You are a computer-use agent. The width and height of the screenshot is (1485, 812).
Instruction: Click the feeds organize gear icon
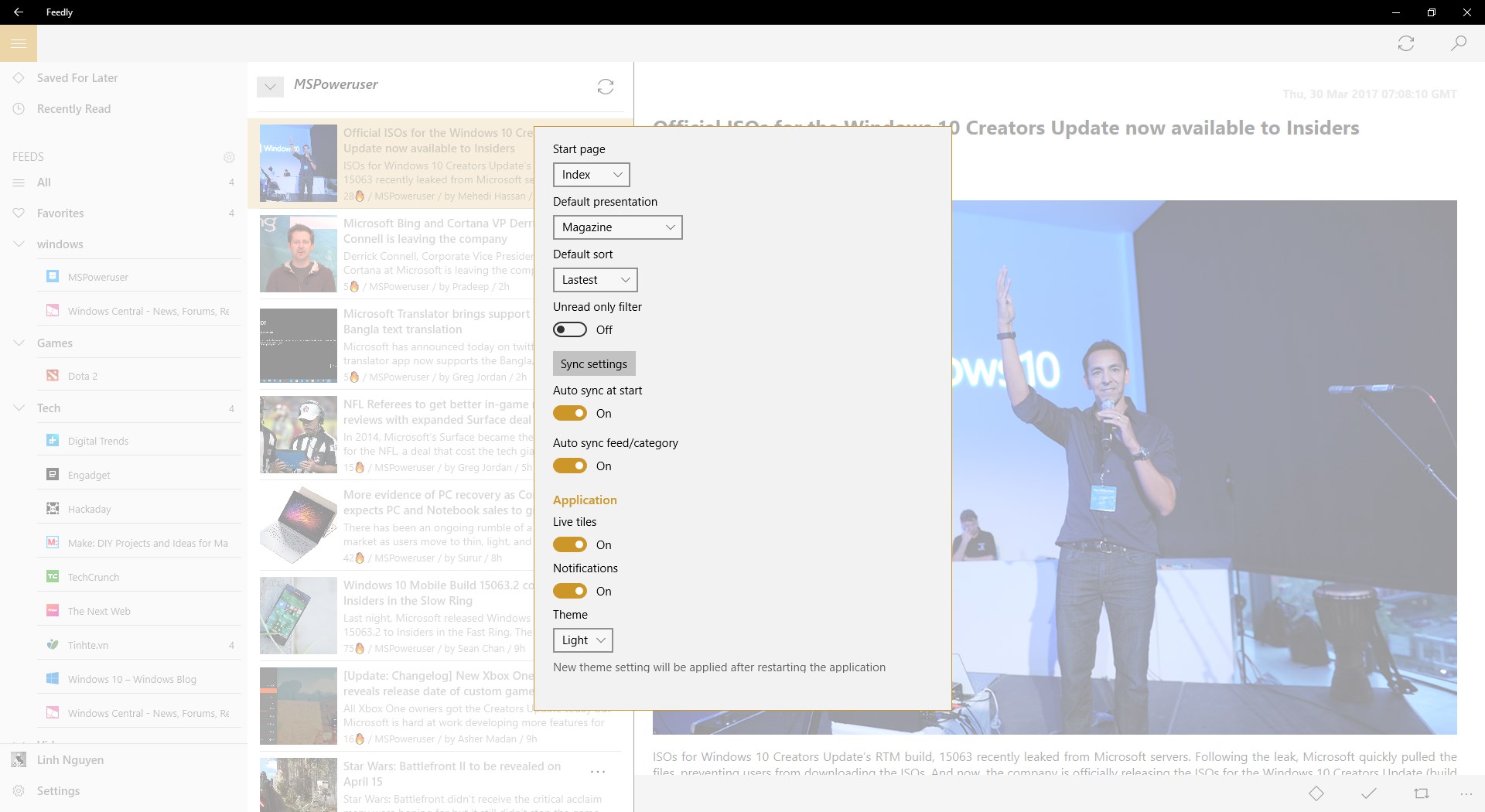click(x=229, y=157)
